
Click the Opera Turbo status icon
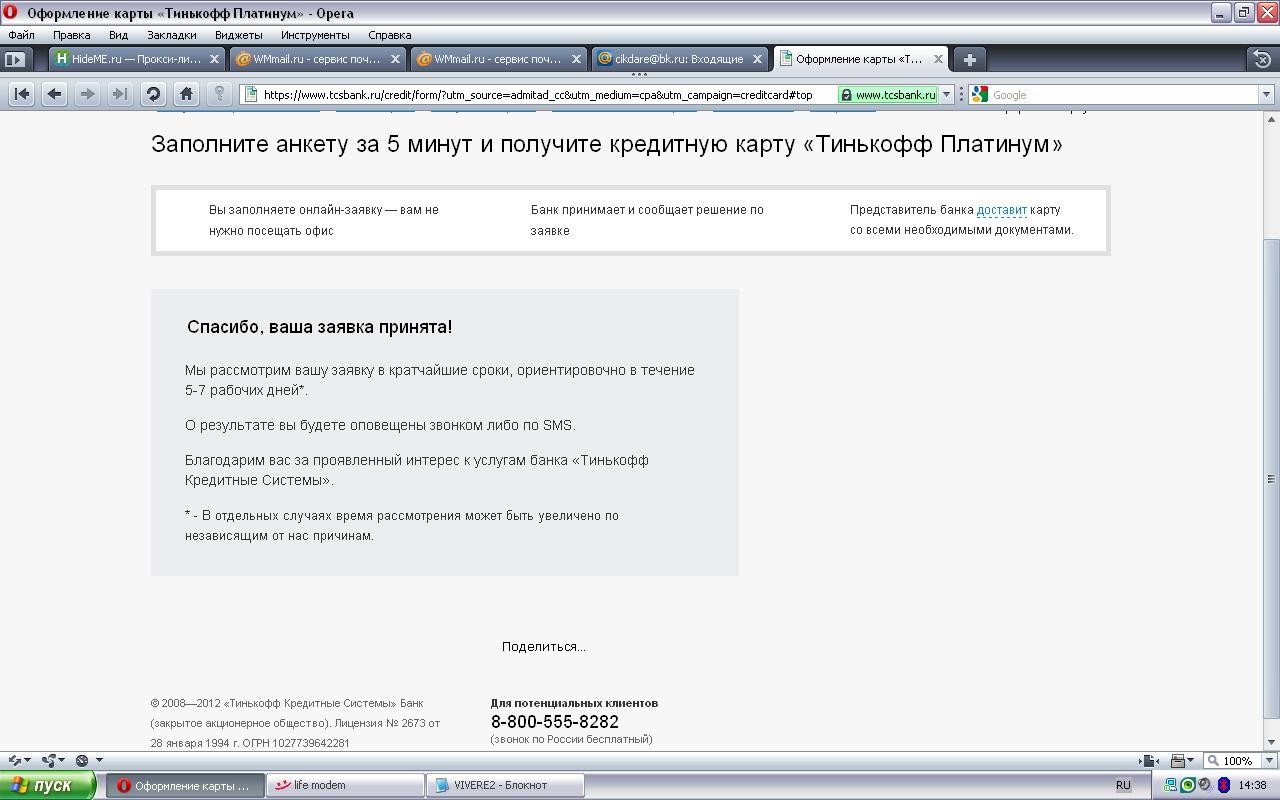coord(82,760)
